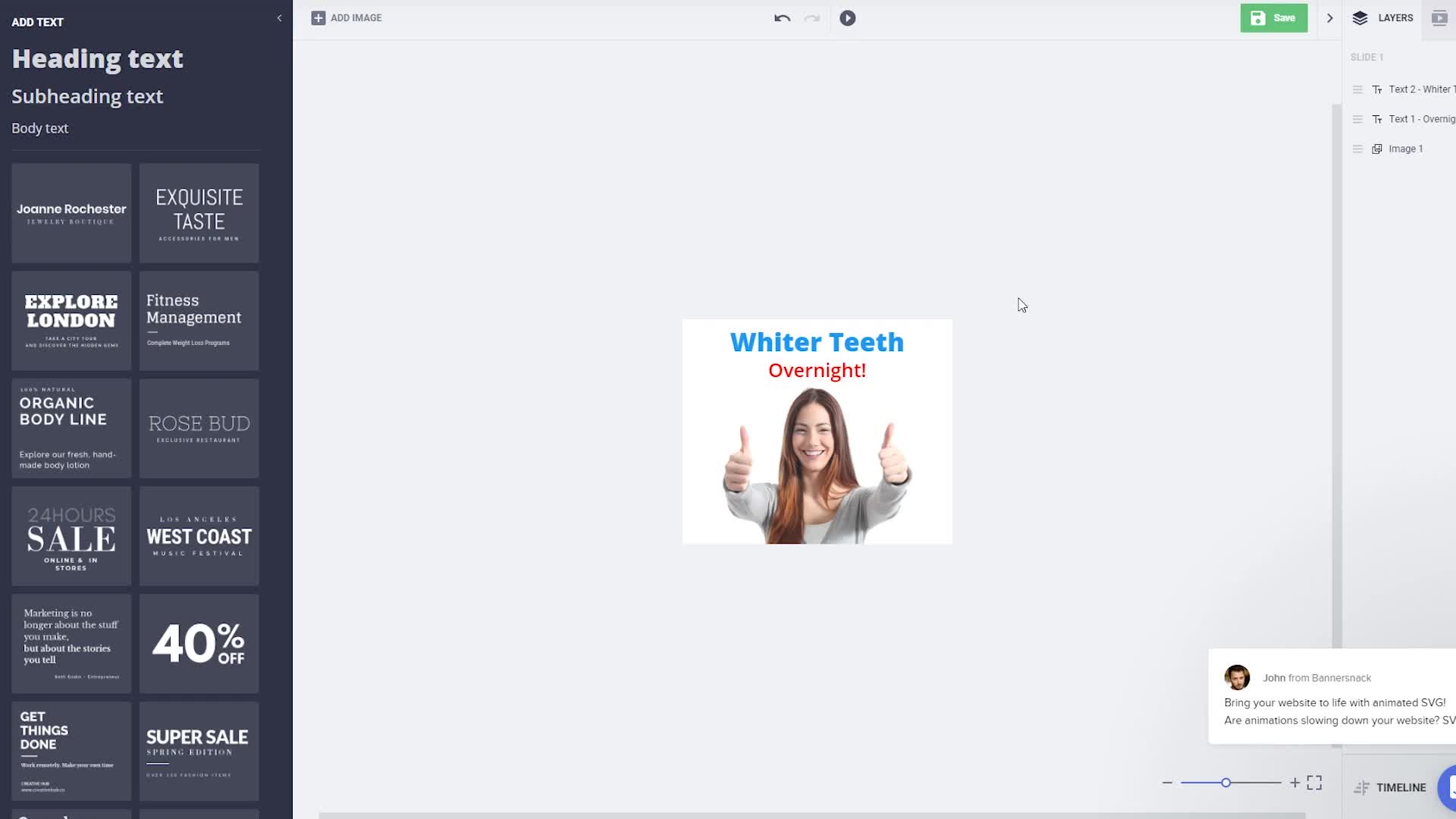Click the redo arrow icon

811,18
